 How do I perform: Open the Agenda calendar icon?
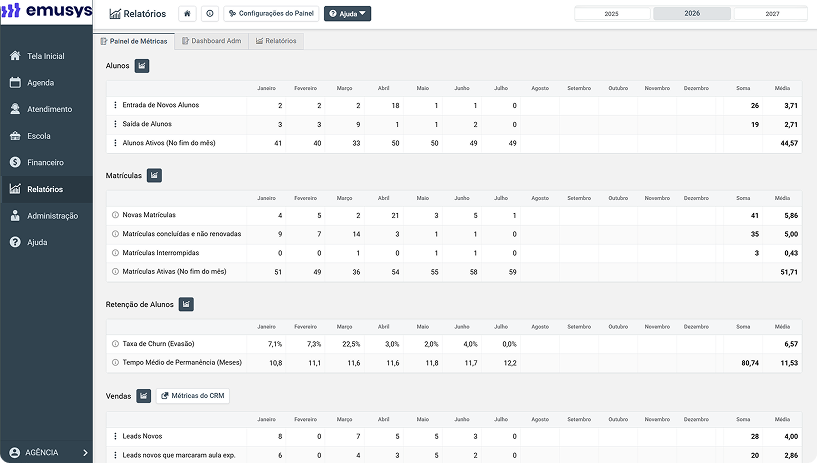[x=15, y=82]
